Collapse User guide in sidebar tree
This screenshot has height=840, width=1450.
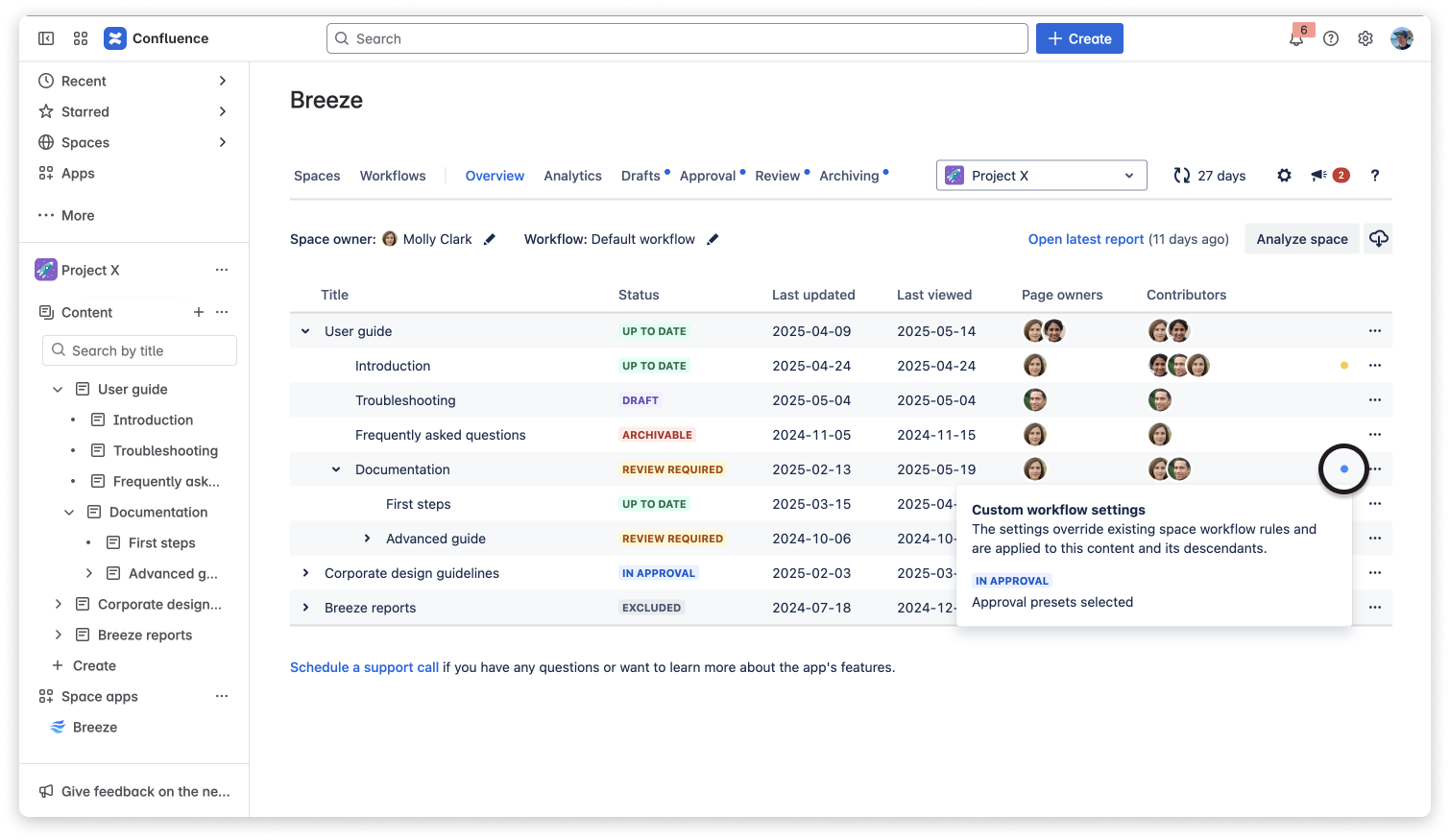coord(58,389)
